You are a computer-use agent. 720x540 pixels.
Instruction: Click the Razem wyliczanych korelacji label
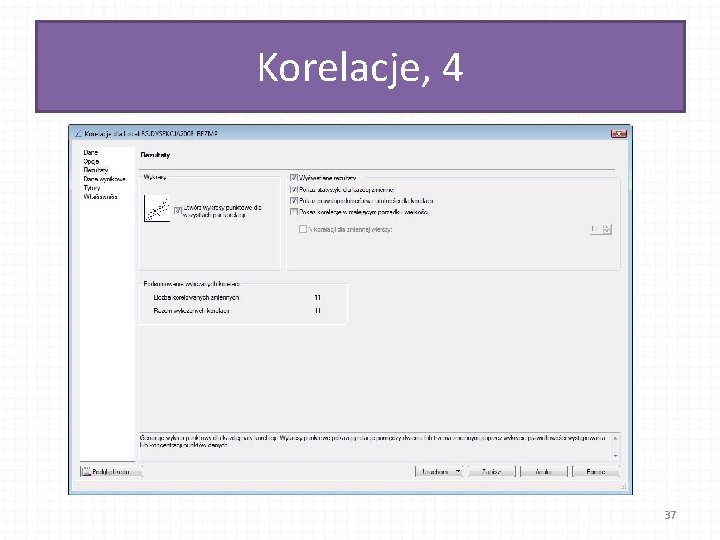point(191,311)
